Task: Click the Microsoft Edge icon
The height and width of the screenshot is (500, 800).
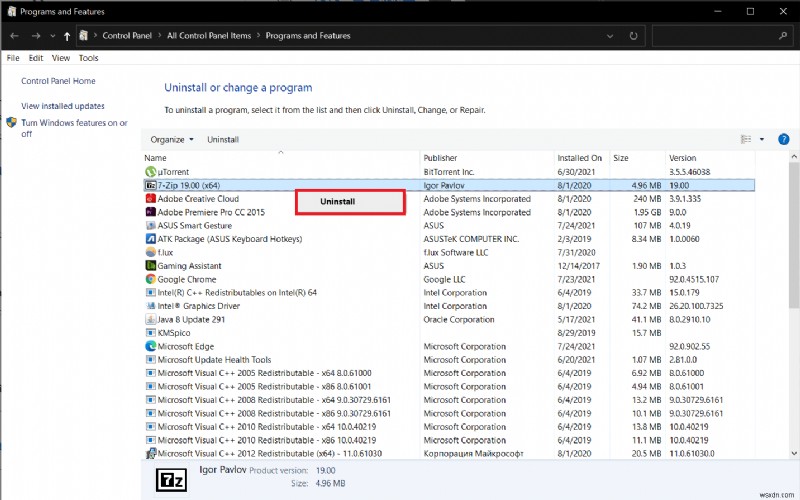Action: tap(151, 346)
